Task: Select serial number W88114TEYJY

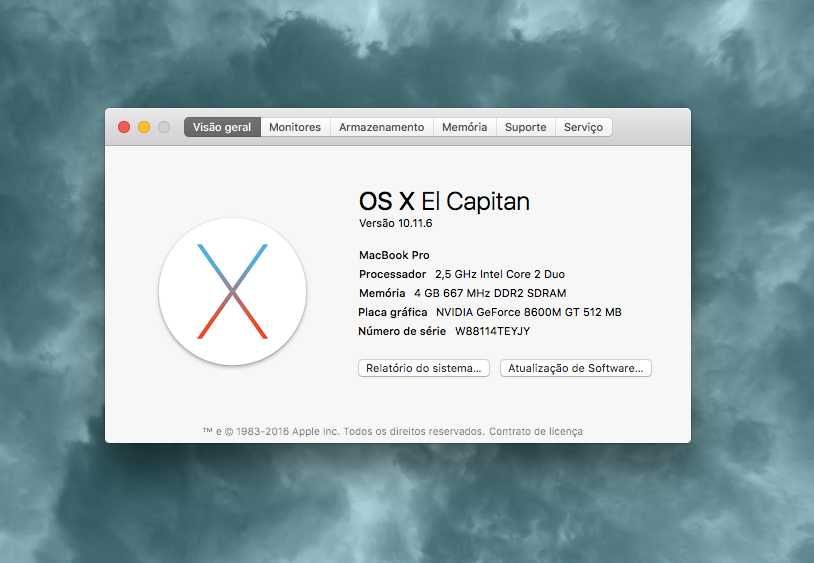Action: pos(493,331)
